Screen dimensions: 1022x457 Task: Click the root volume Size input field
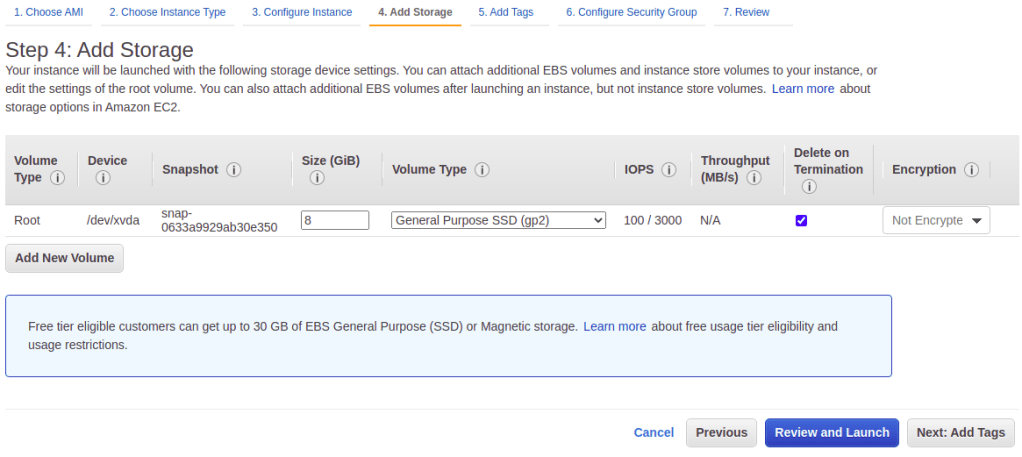[335, 220]
